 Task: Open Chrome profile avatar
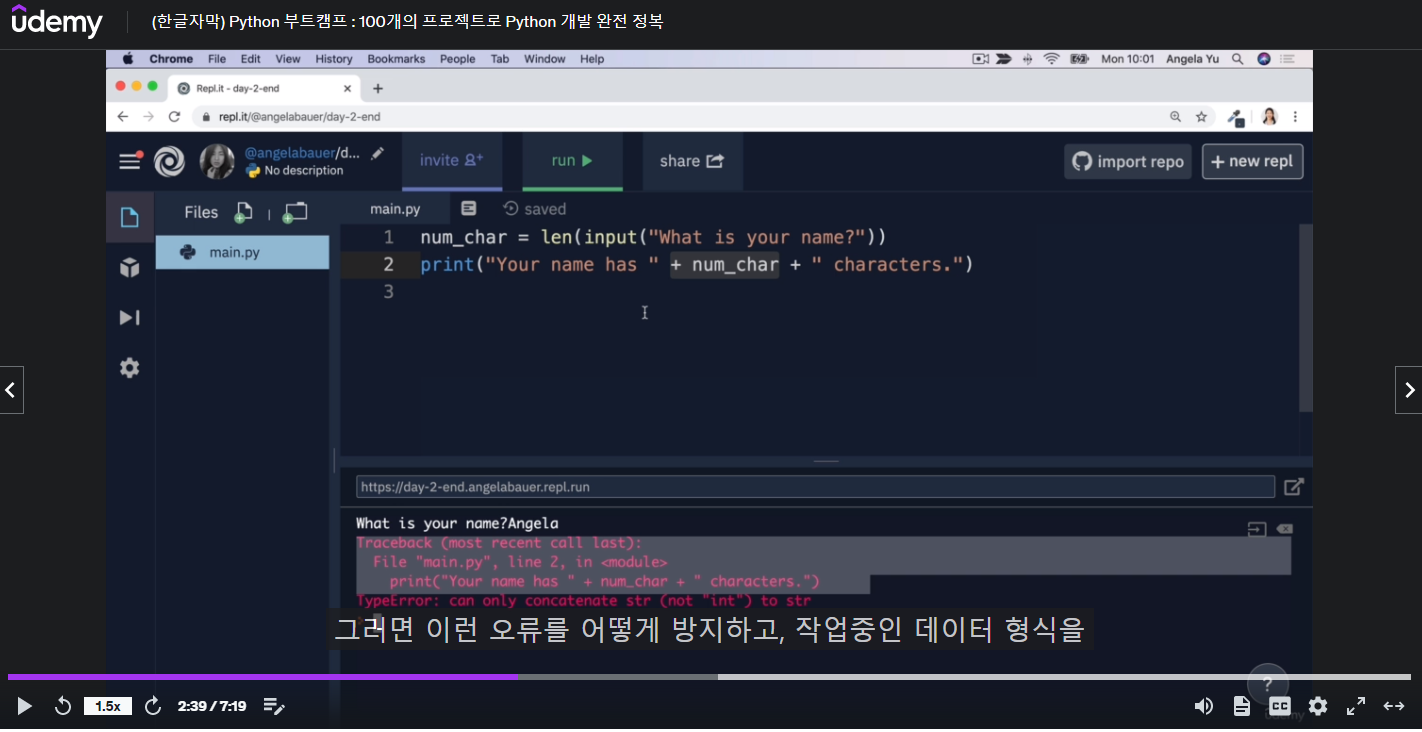tap(1270, 116)
